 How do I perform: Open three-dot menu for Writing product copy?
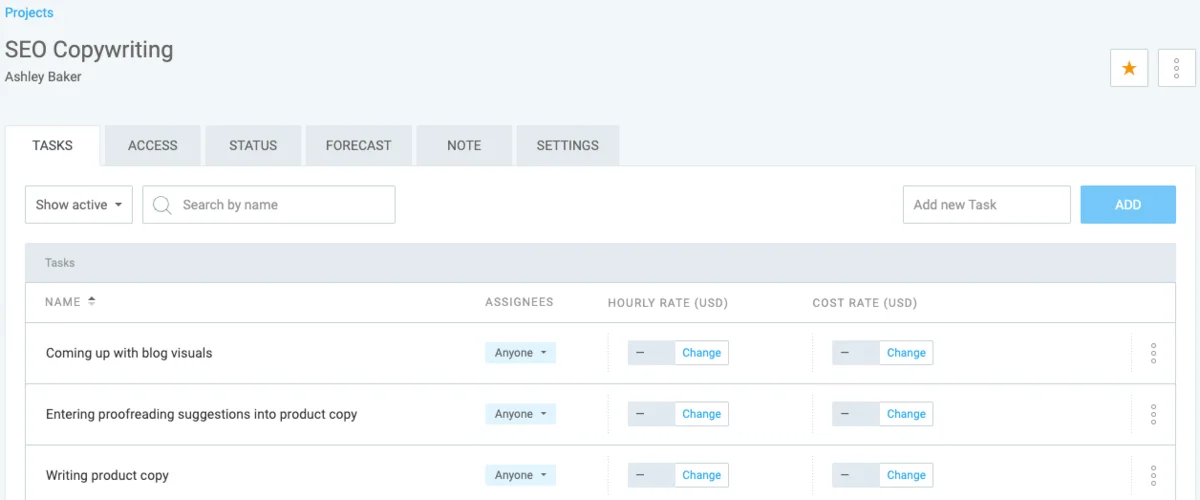coord(1153,475)
